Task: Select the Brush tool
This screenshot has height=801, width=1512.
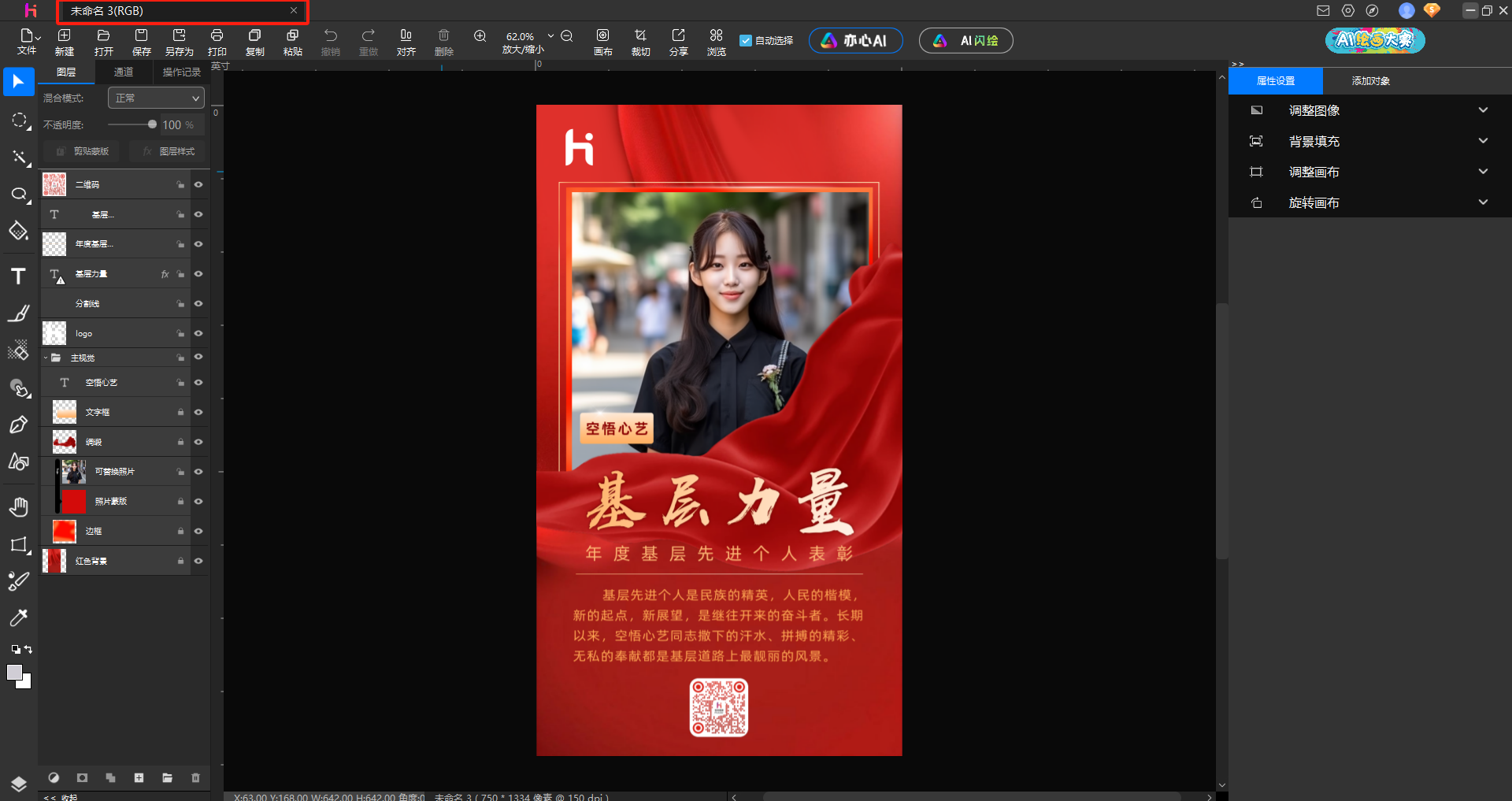Action: pos(19,313)
